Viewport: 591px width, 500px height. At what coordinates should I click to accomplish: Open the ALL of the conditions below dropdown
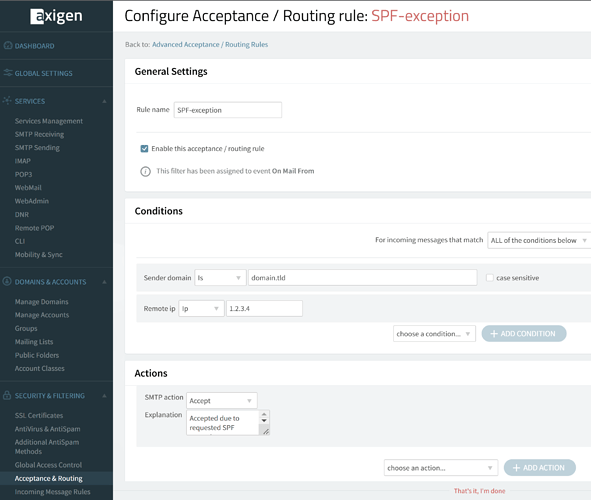click(x=539, y=240)
